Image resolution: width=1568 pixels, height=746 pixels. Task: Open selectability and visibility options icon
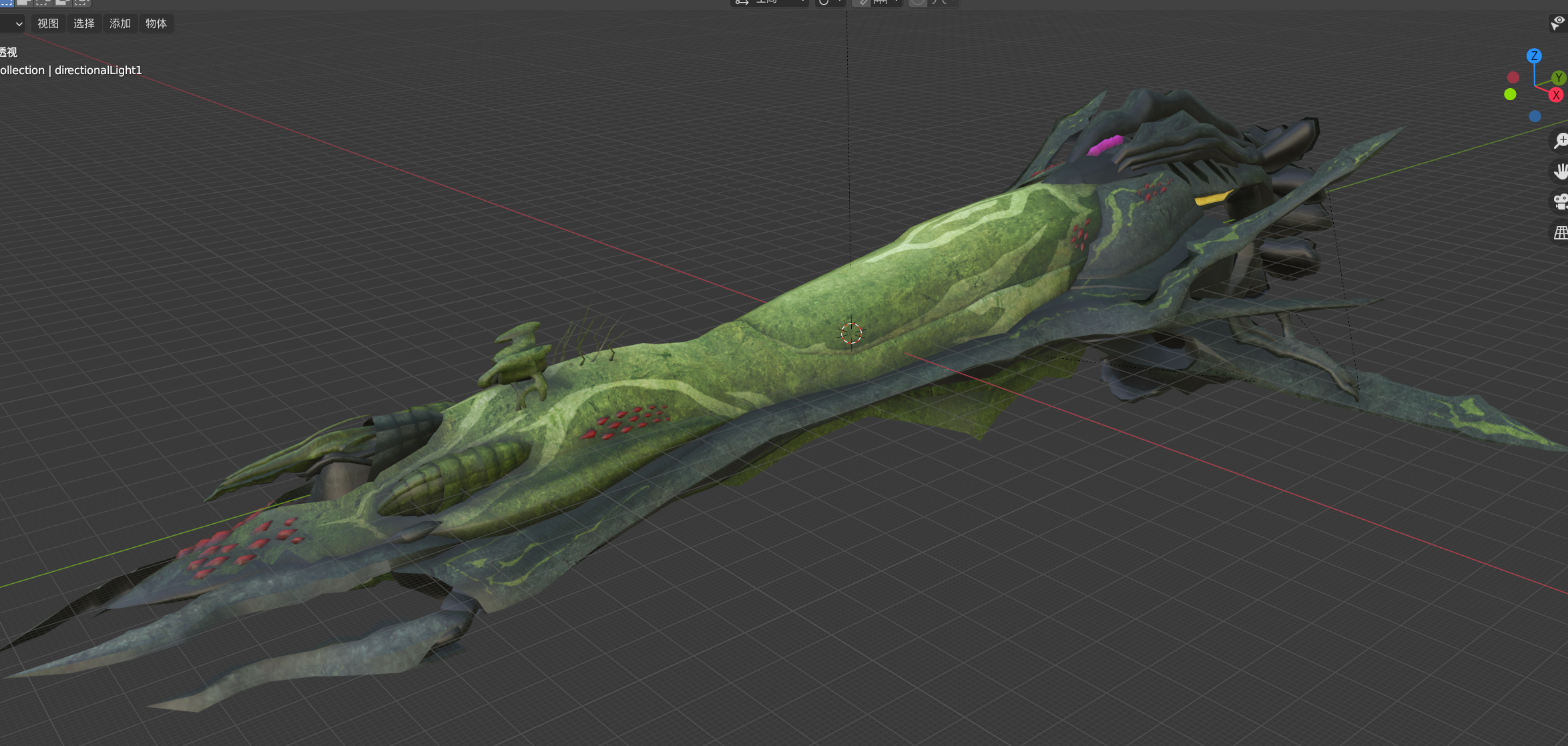(x=1558, y=23)
